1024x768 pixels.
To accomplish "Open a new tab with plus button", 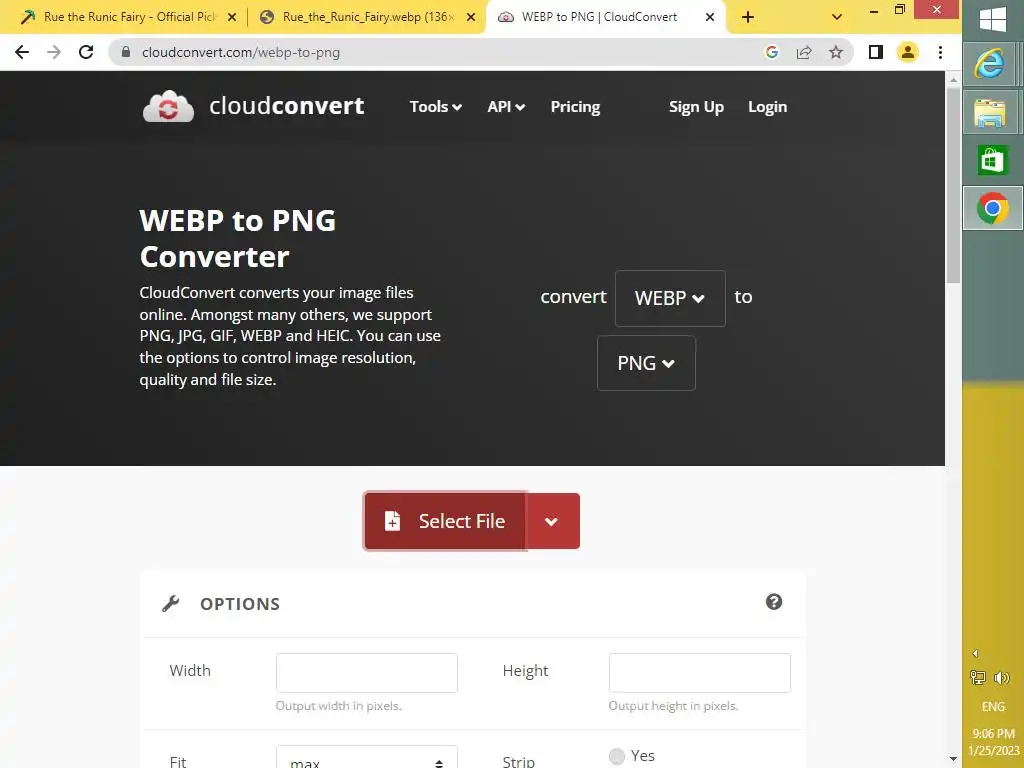I will point(748,17).
